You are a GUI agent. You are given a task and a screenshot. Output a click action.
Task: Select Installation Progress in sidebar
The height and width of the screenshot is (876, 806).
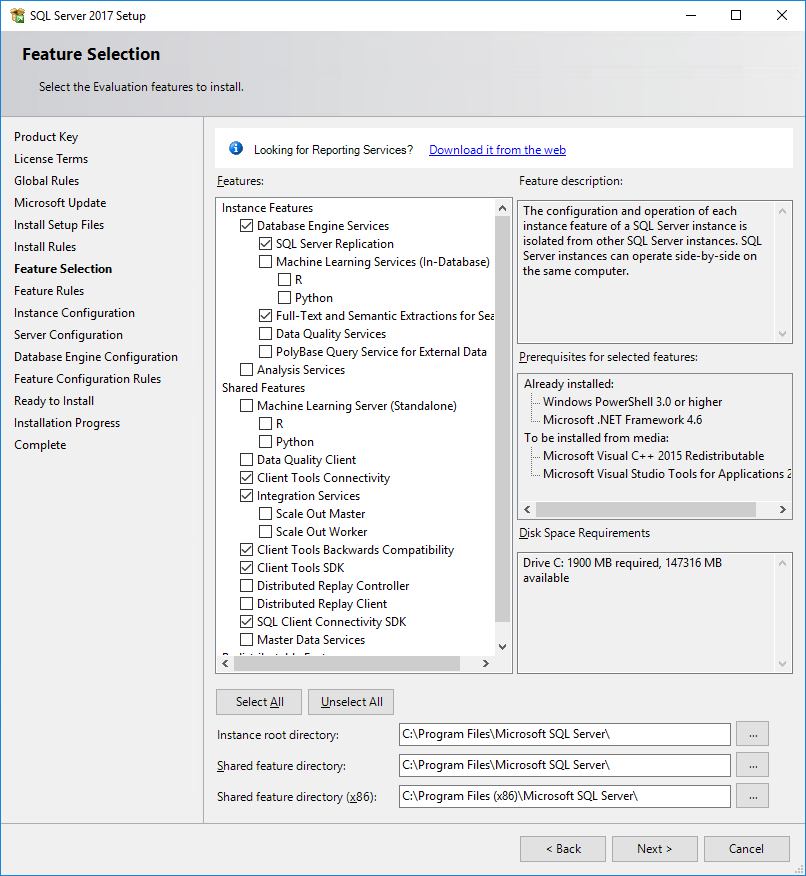(66, 423)
